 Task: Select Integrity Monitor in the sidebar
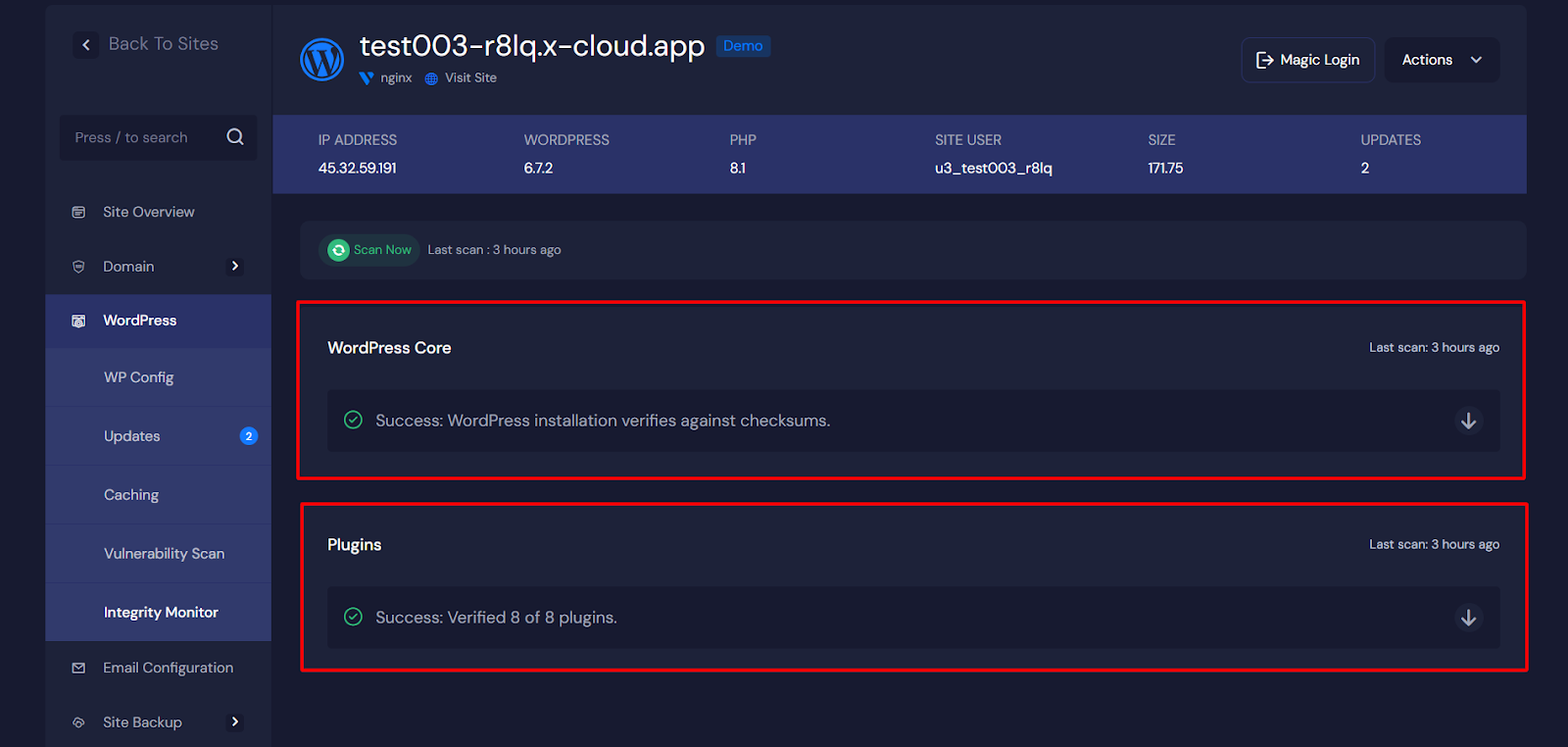click(161, 613)
